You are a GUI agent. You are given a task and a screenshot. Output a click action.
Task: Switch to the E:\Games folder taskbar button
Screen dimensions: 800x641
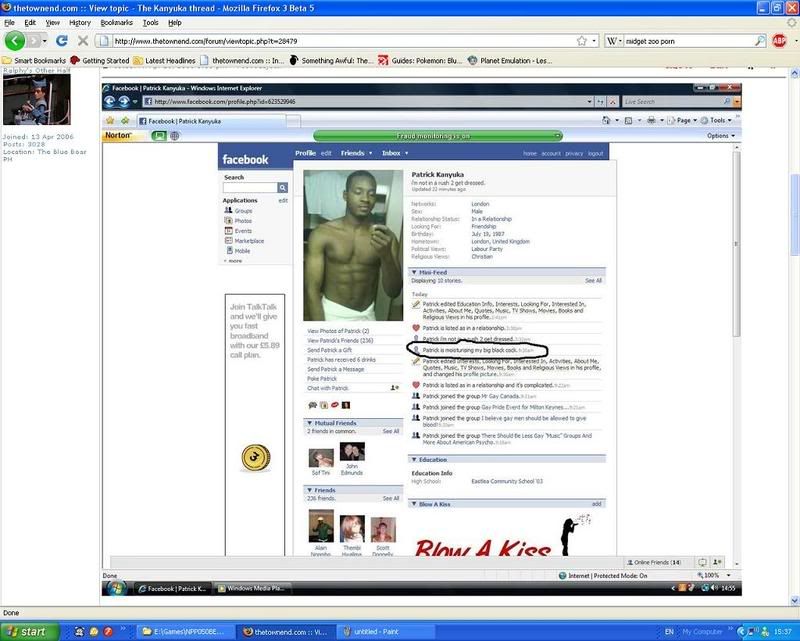click(186, 632)
